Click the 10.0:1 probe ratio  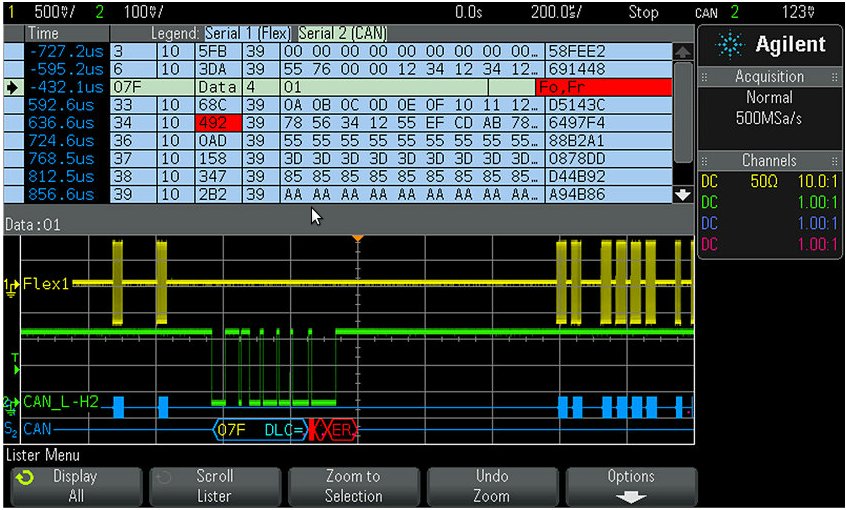pos(817,182)
